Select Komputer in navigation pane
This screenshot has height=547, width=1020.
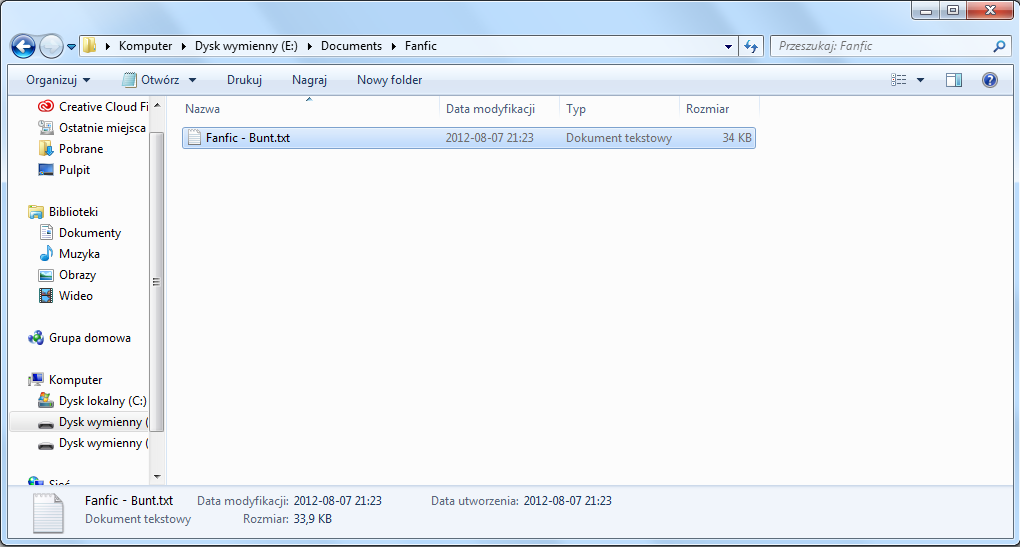(75, 380)
